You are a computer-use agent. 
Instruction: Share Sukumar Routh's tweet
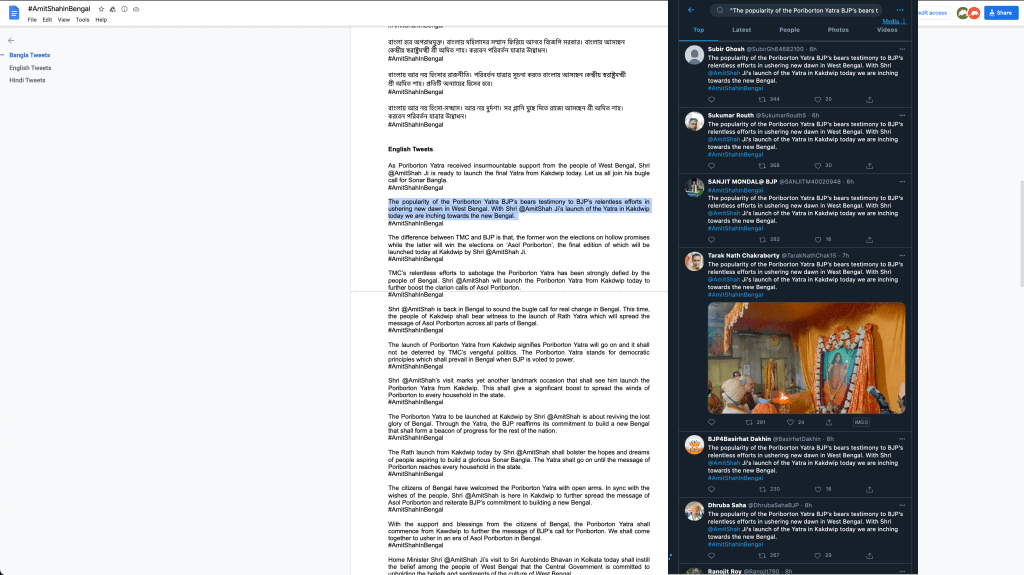(x=869, y=165)
